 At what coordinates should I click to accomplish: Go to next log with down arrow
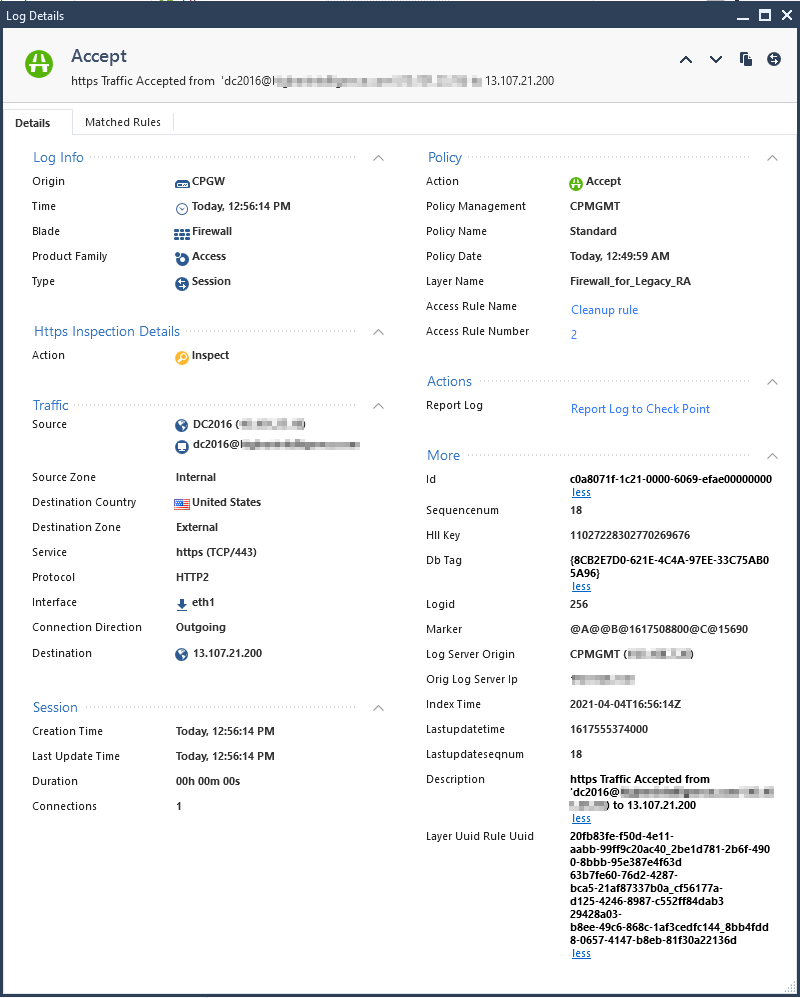click(716, 60)
